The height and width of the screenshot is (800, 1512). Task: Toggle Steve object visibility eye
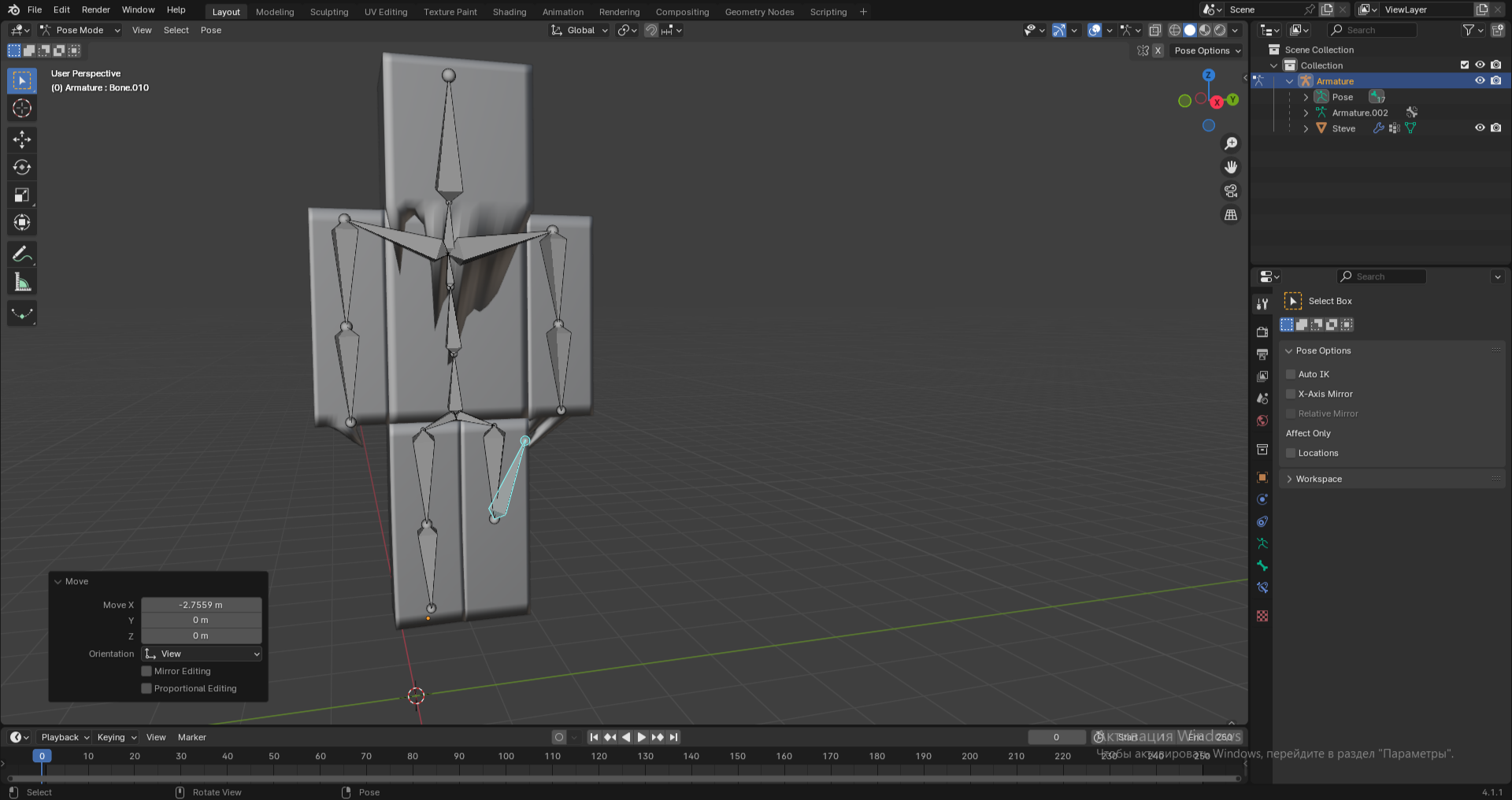(1480, 128)
